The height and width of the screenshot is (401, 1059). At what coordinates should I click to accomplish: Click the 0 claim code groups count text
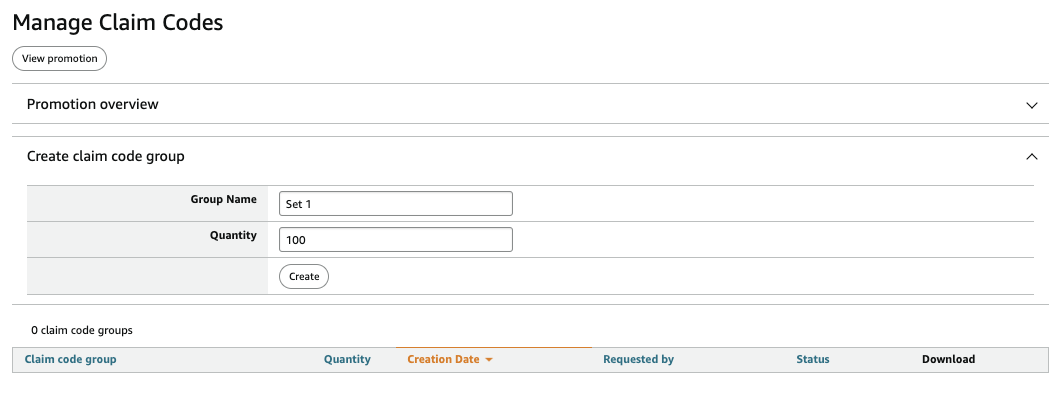tap(82, 329)
